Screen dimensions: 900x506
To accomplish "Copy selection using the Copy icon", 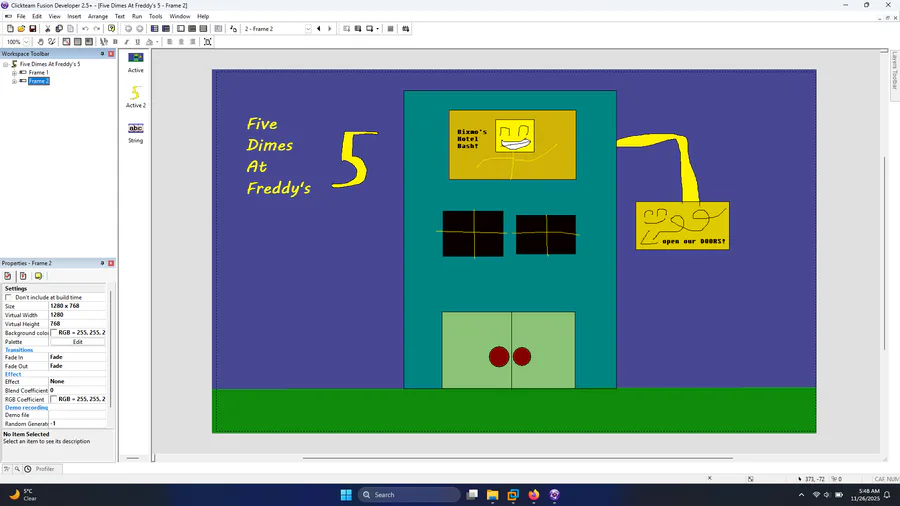I will tap(59, 29).
